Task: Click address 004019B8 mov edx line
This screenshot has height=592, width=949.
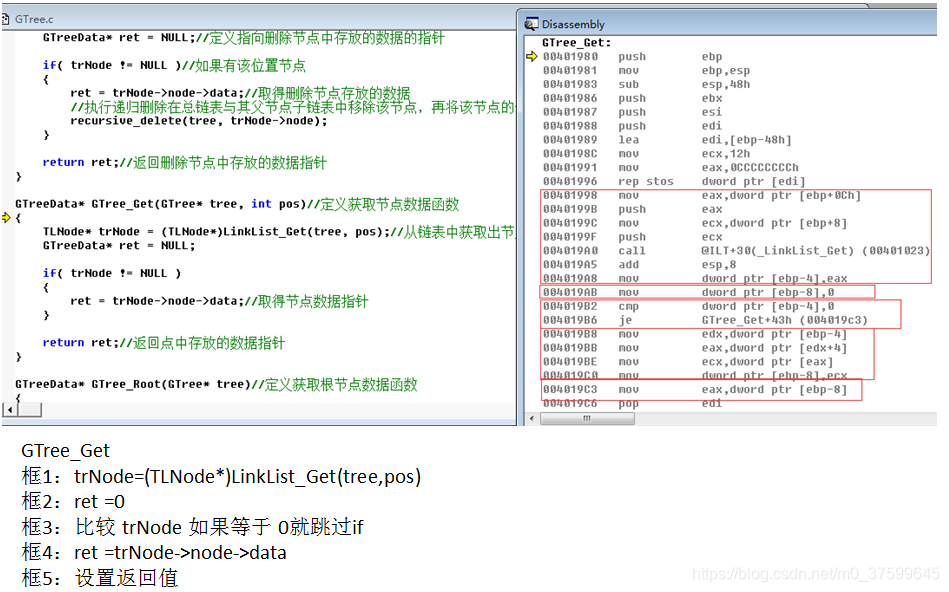Action: click(x=695, y=334)
